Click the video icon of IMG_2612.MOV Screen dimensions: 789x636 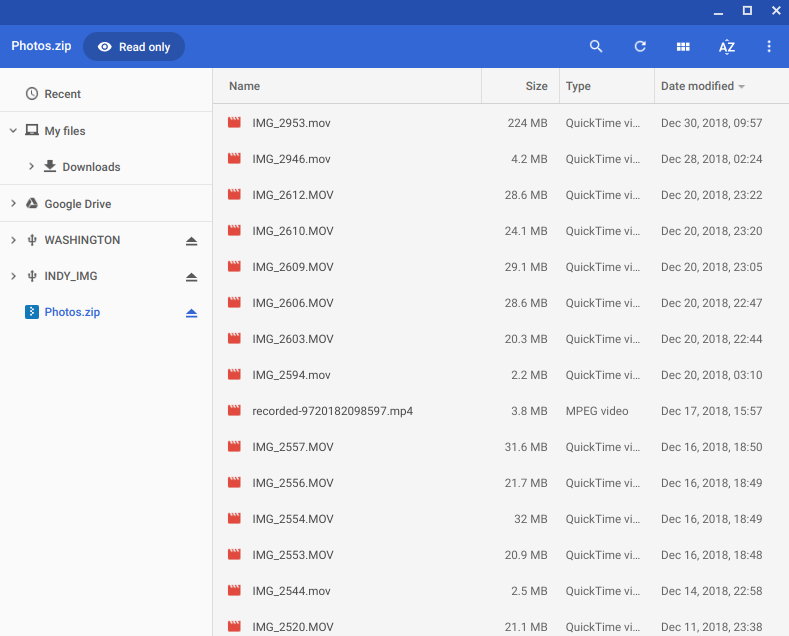(x=234, y=194)
